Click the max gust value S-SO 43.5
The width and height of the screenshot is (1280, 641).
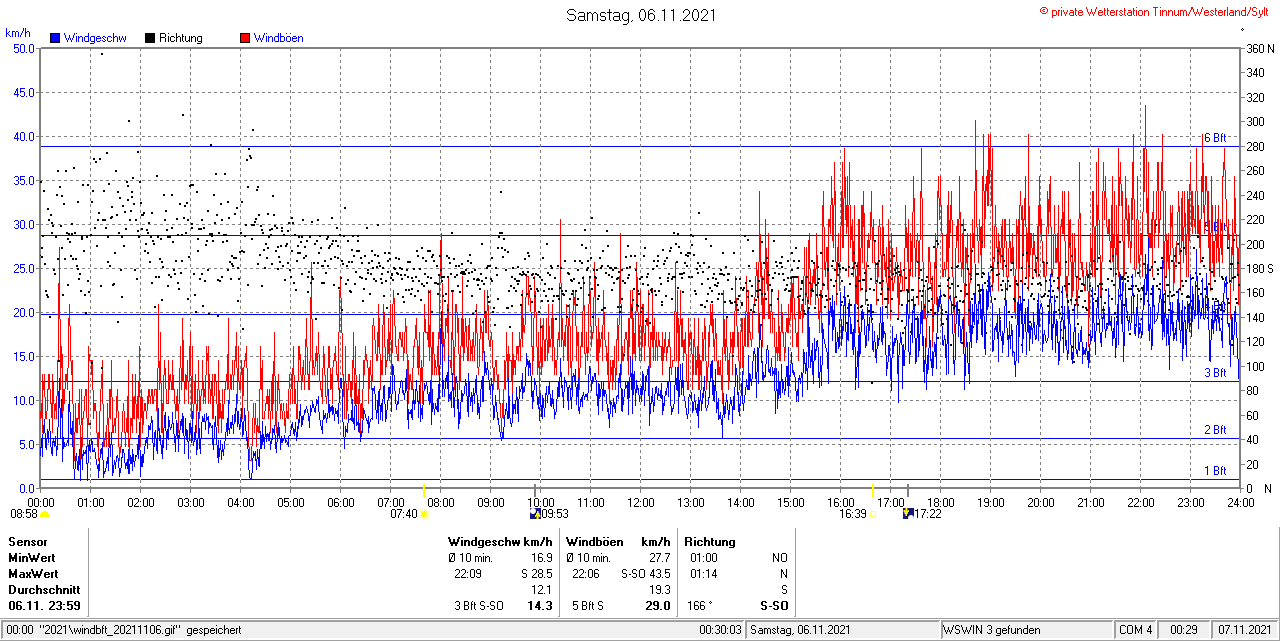pyautogui.click(x=645, y=574)
